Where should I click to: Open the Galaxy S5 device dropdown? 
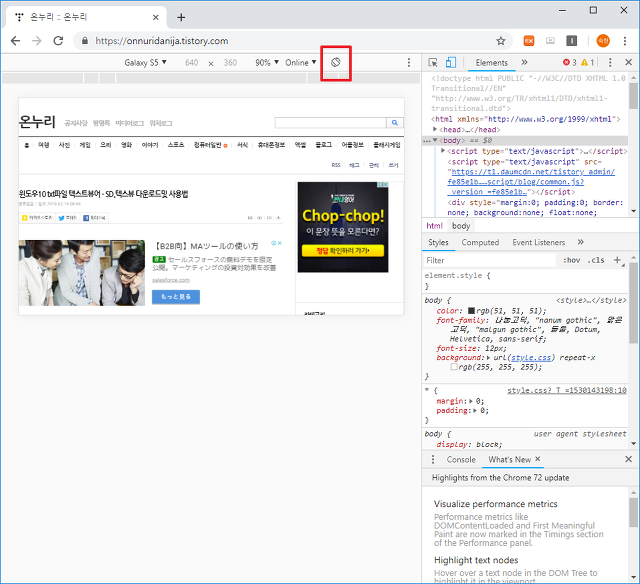pyautogui.click(x=145, y=62)
